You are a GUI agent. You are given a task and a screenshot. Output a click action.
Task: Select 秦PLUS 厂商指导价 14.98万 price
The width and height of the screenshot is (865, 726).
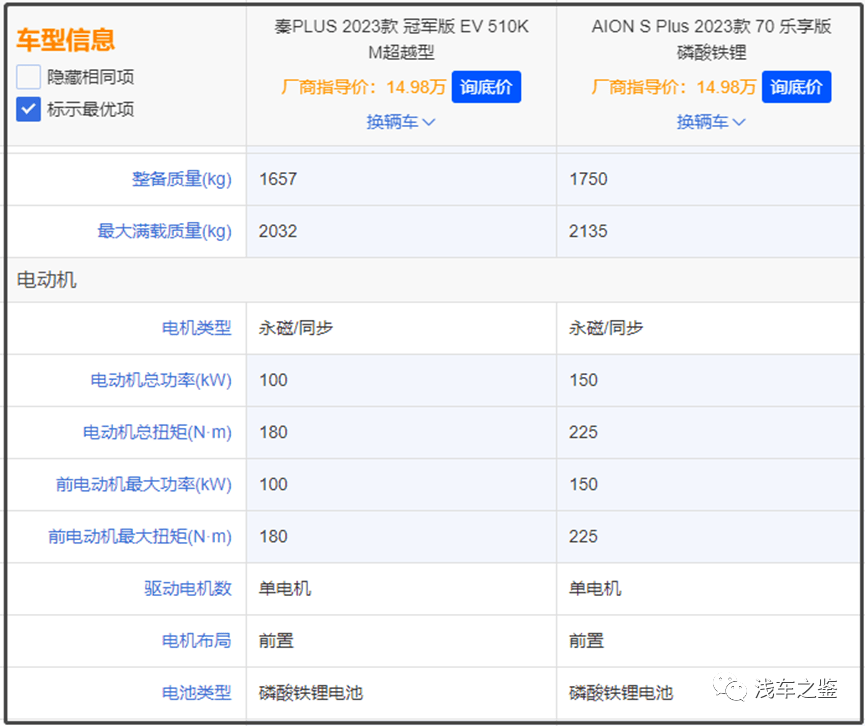pos(364,87)
